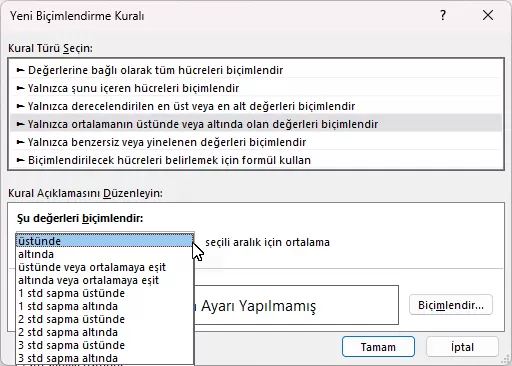Pick '3 std sapma altında' option
512x366 pixels.
click(x=105, y=358)
